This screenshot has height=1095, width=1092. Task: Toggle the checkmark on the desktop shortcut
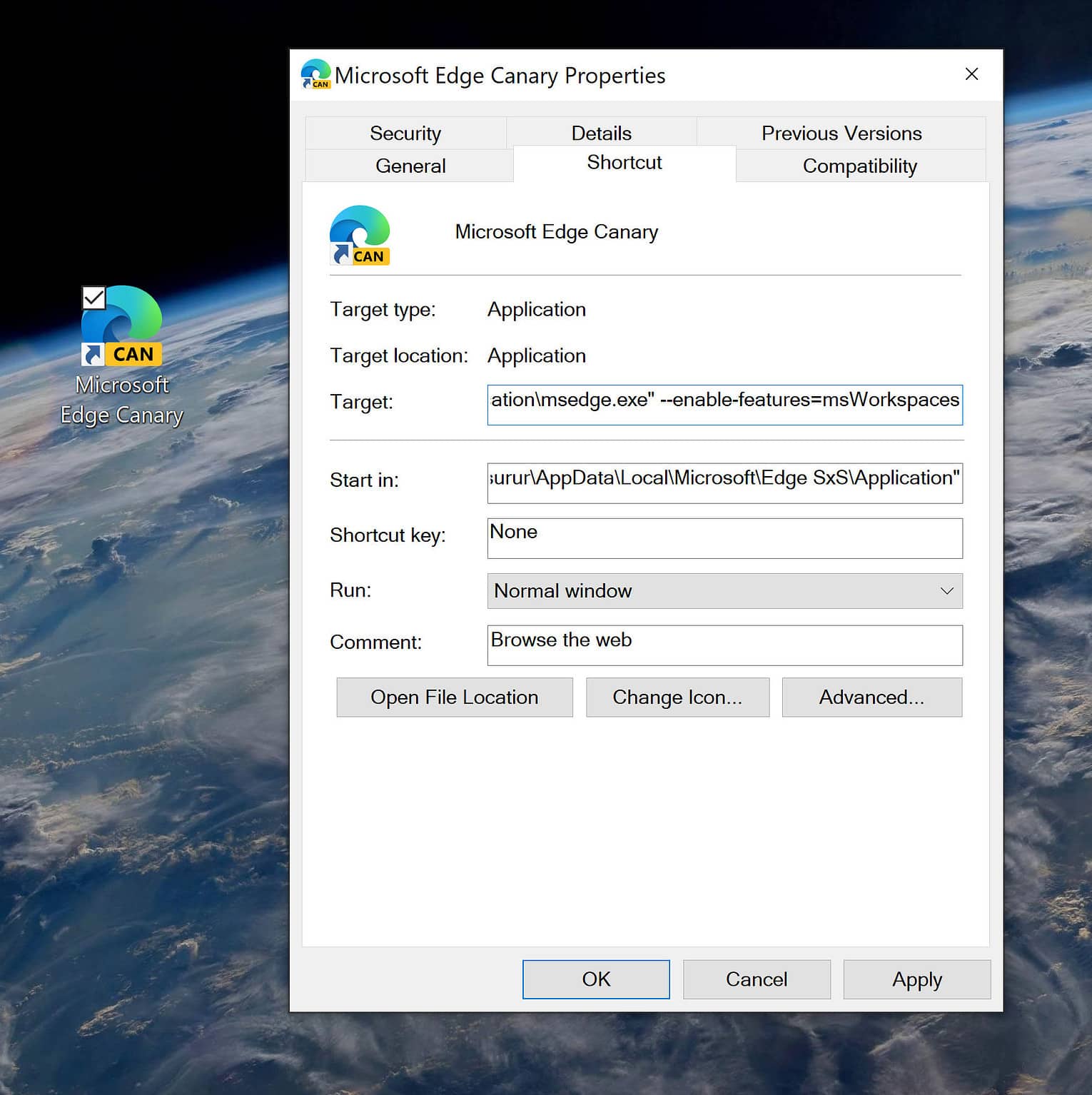(93, 297)
